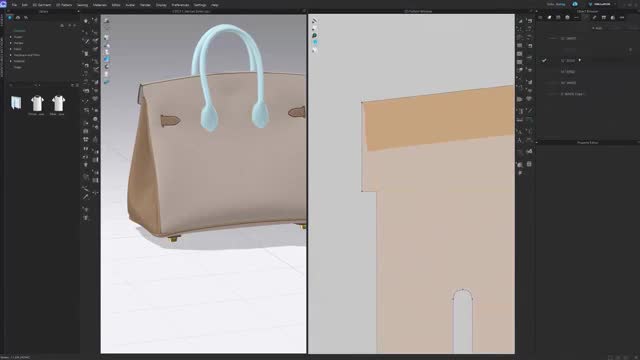The height and width of the screenshot is (360, 640).
Task: Click the blue cloud icon in title bar
Action: tap(575, 4)
